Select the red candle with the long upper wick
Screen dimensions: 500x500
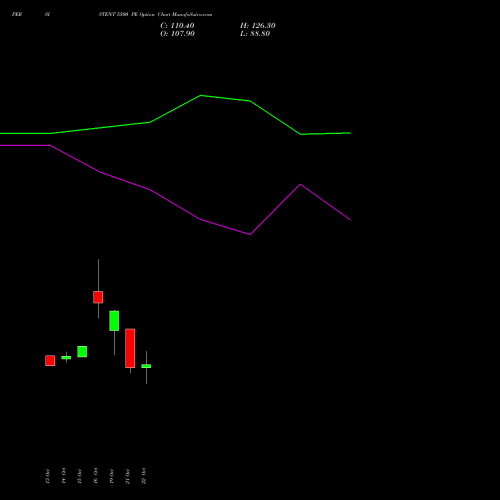(x=98, y=297)
